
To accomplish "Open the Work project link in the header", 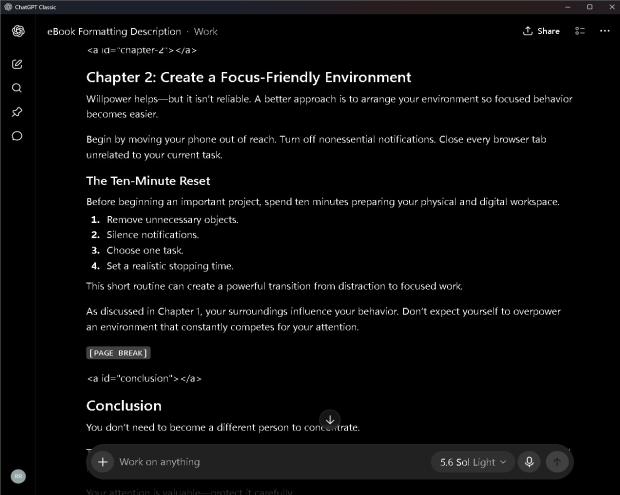I will (x=206, y=32).
